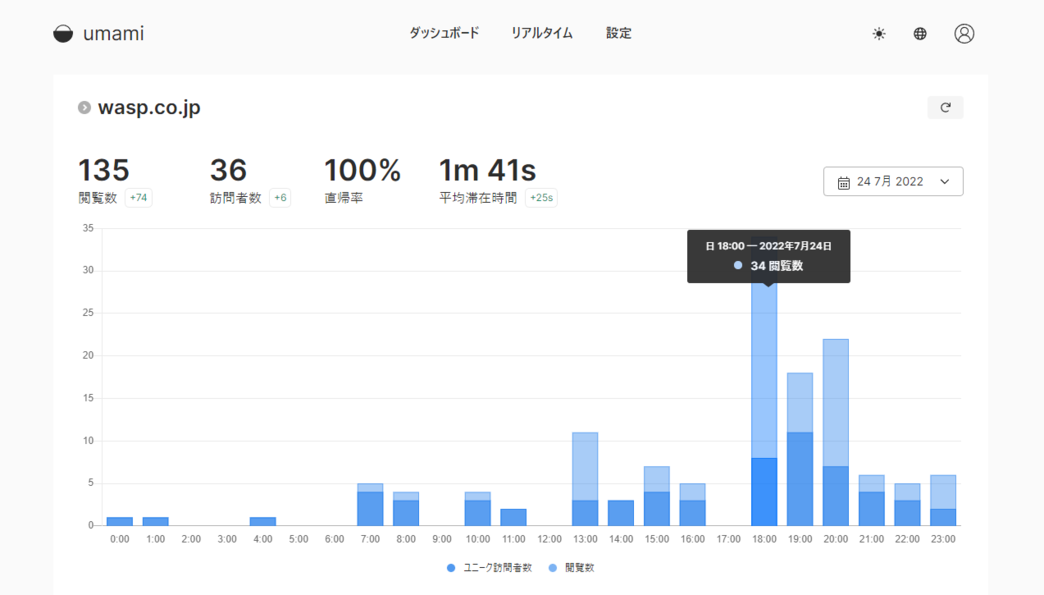
Task: Click the 7:00 chart bar
Action: (x=370, y=504)
